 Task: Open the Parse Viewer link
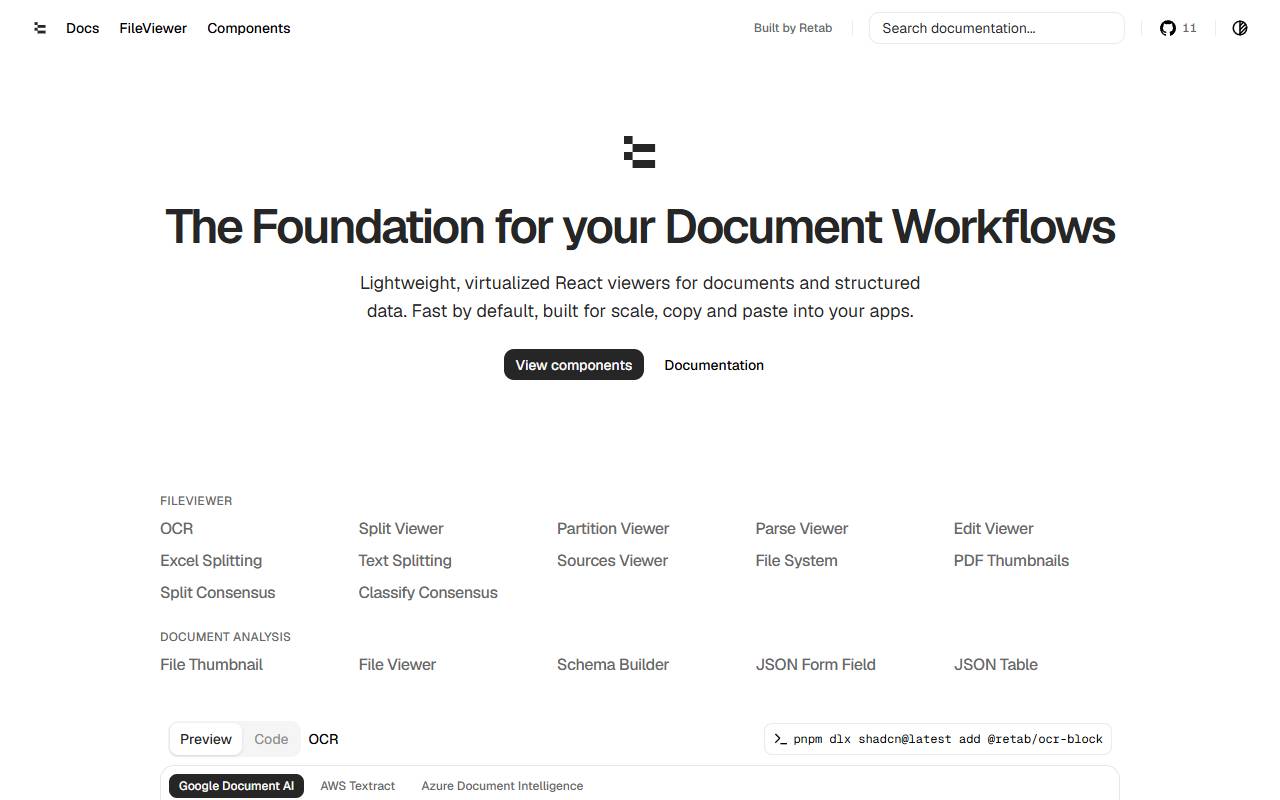tap(802, 528)
